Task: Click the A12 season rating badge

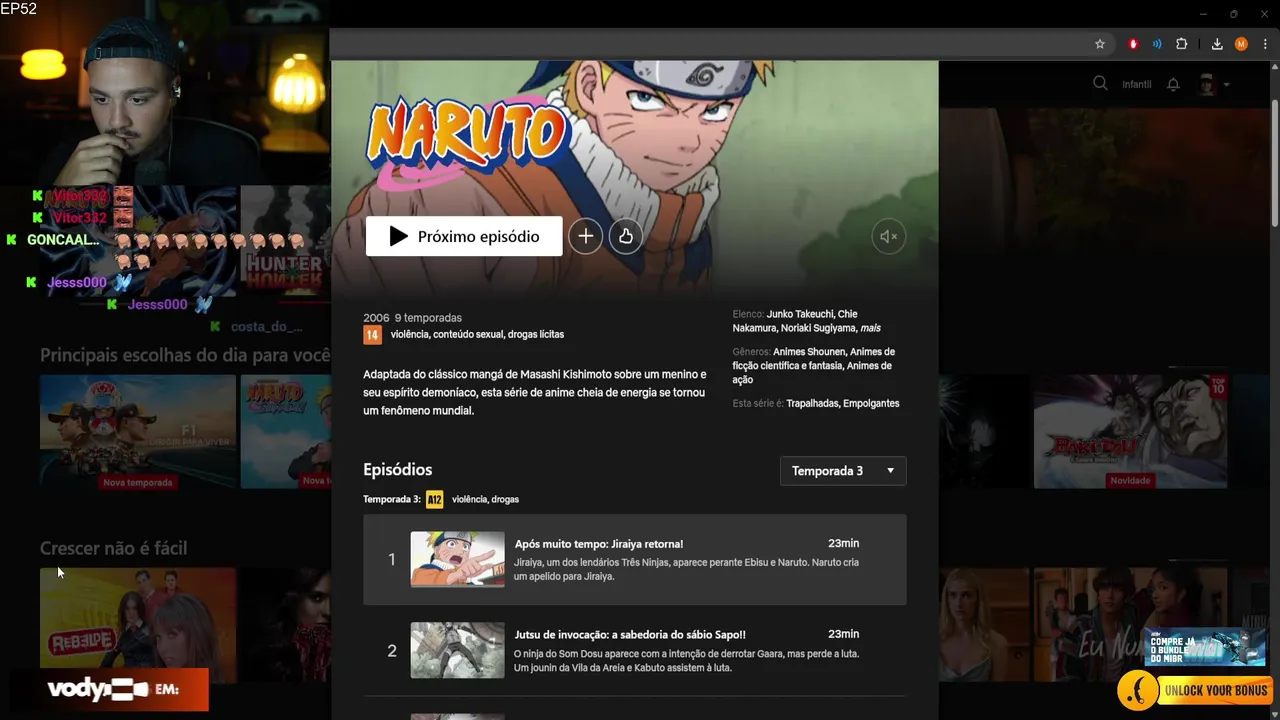Action: point(434,499)
